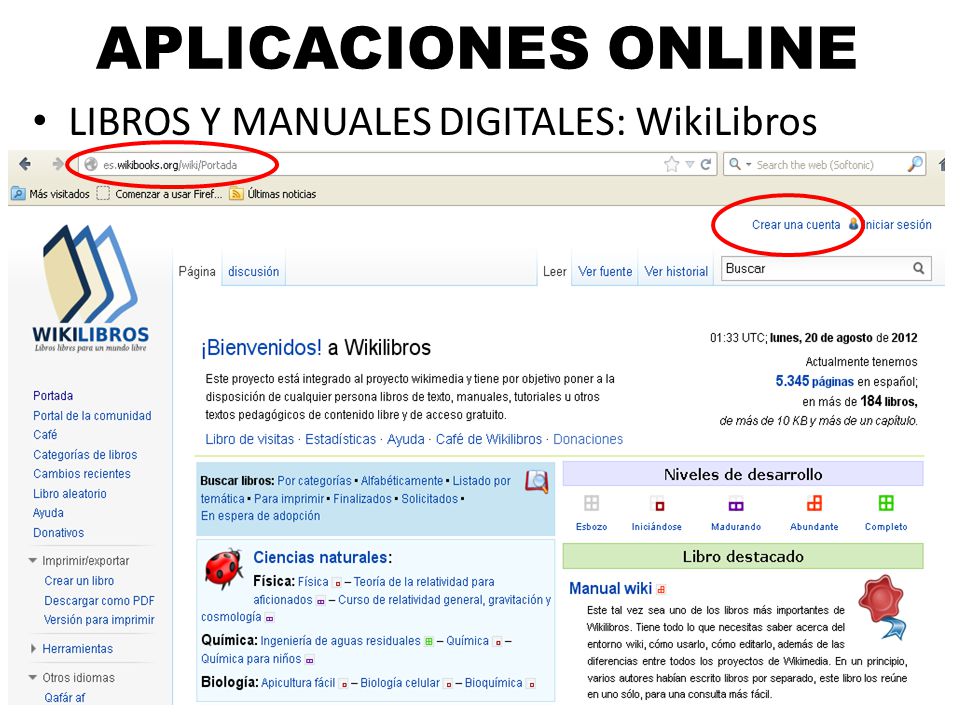This screenshot has height=720, width=960.
Task: Browse books Por categorías
Action: [x=315, y=481]
